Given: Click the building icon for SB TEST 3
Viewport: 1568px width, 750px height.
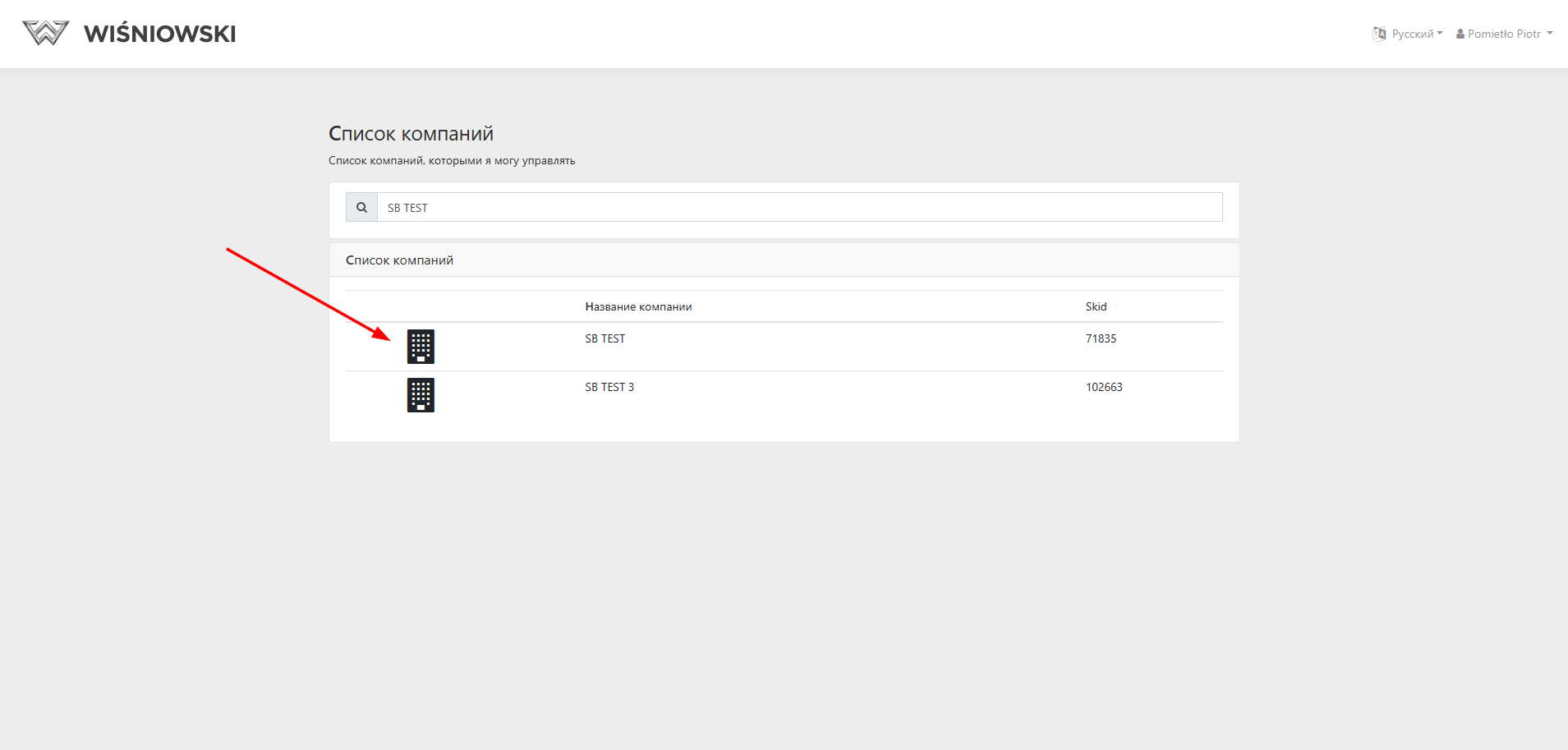Looking at the screenshot, I should [421, 395].
